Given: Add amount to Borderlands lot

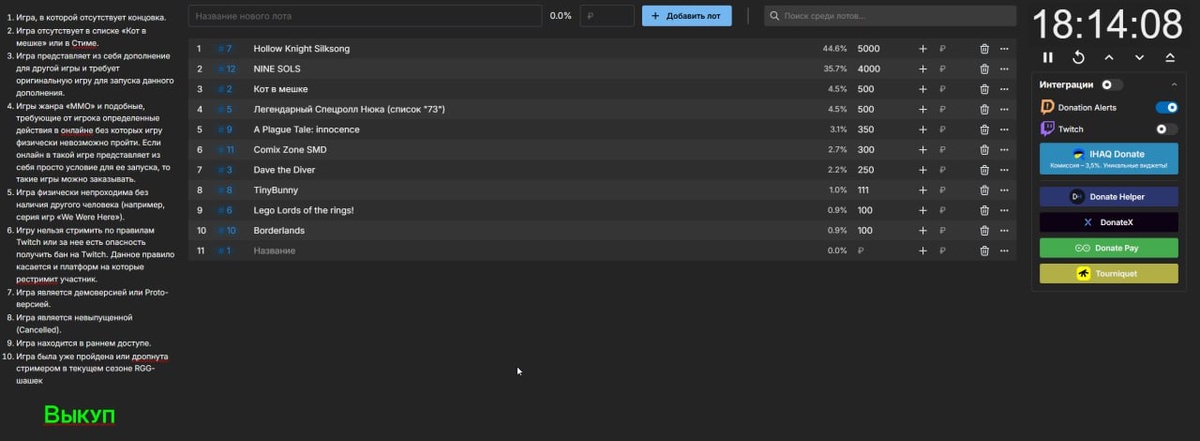Looking at the screenshot, I should [x=923, y=231].
